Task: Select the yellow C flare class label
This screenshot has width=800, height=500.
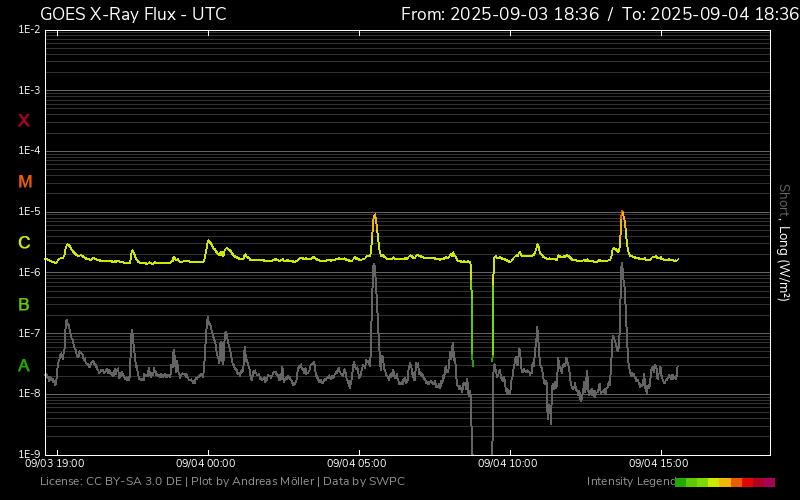Action: (x=24, y=243)
